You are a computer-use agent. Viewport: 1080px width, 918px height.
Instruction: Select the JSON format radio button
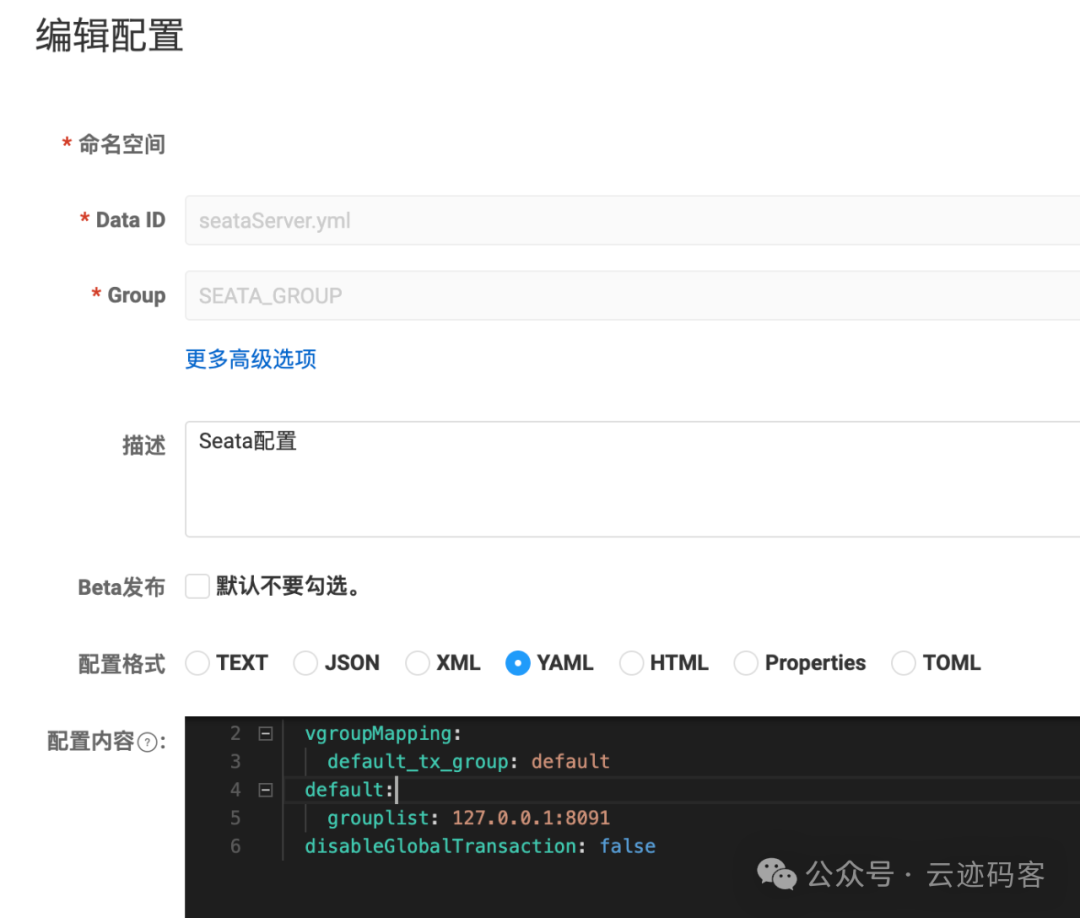point(305,663)
